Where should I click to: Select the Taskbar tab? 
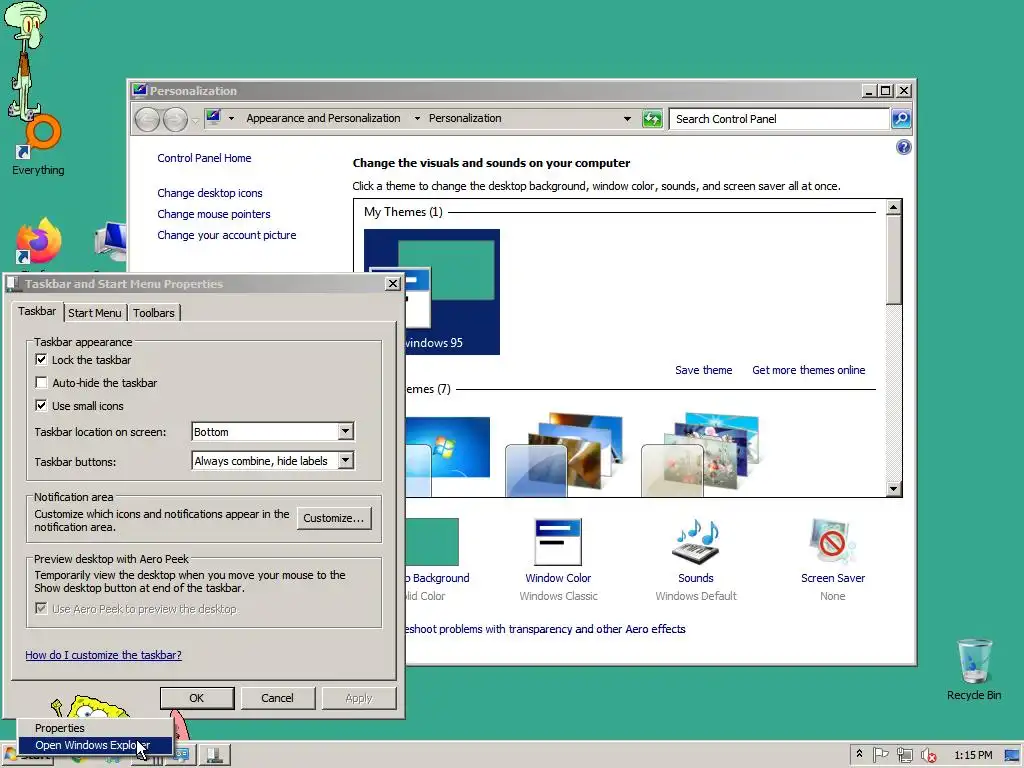37,311
